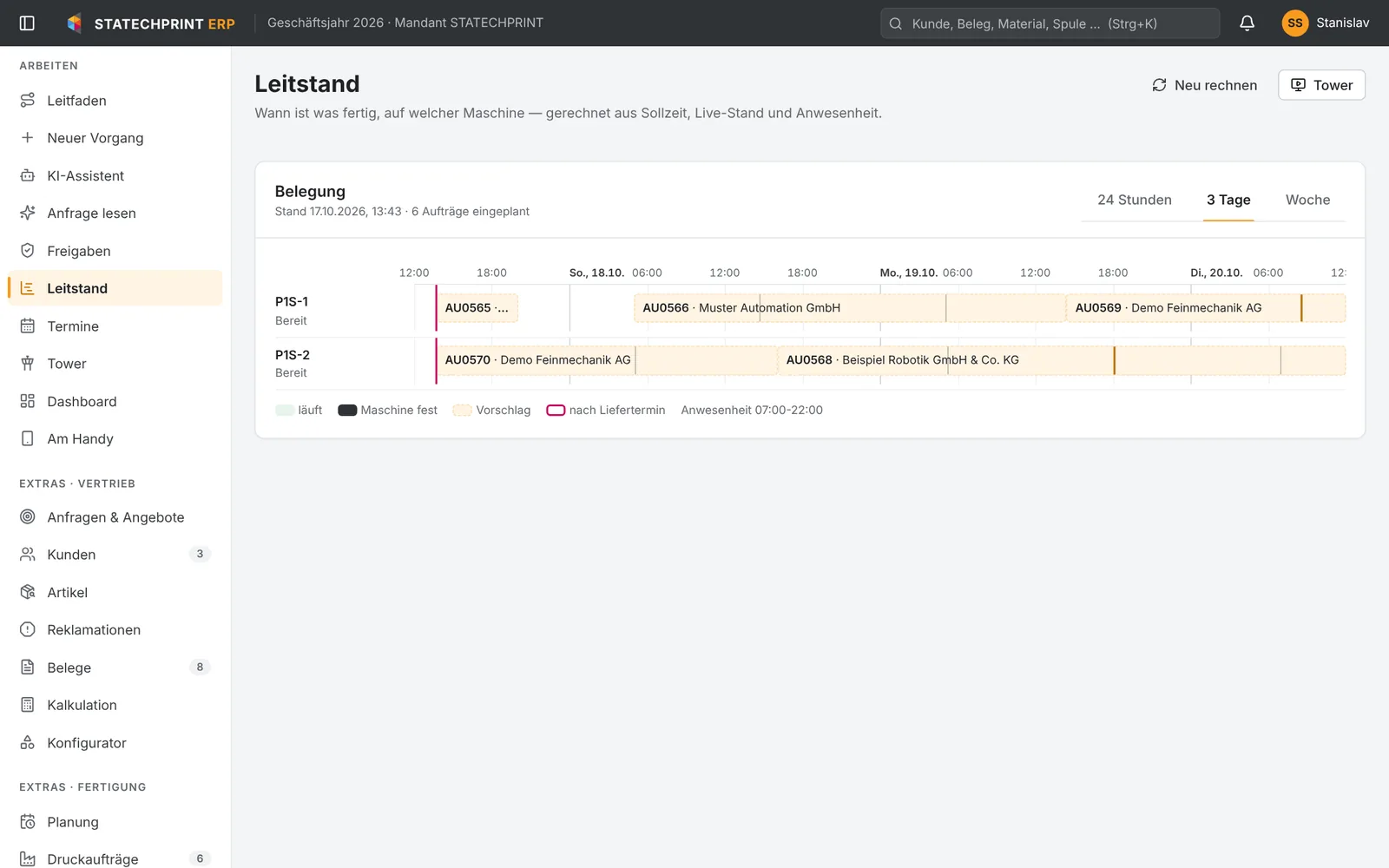Click the Reklamationen alert icon
The image size is (1389, 868).
28,630
